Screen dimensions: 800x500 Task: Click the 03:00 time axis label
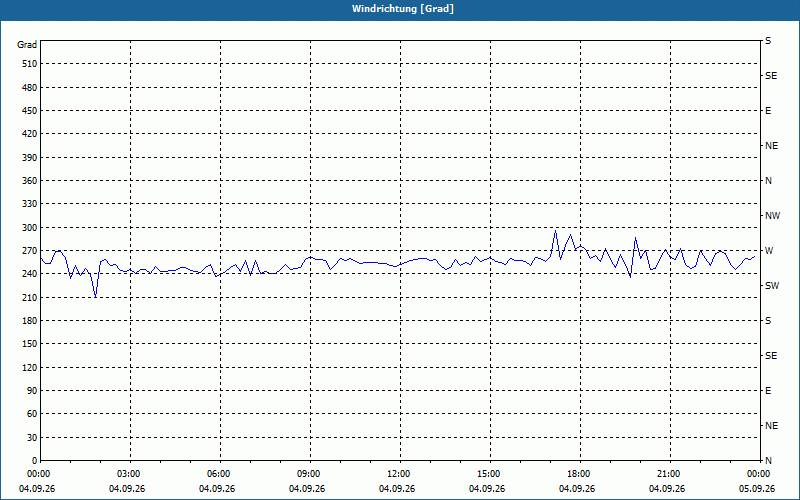[x=129, y=474]
